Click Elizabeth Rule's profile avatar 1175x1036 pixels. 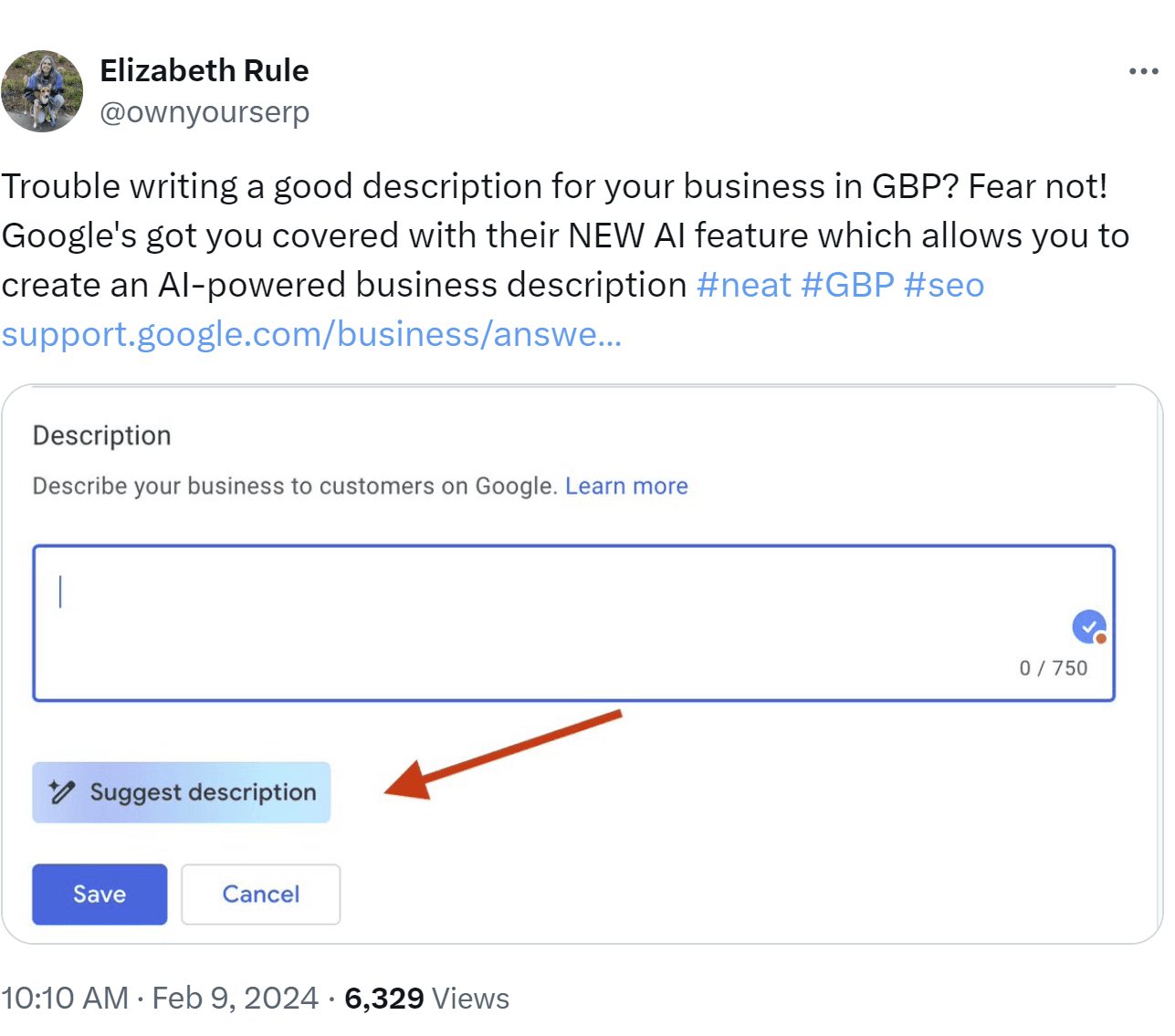point(42,91)
